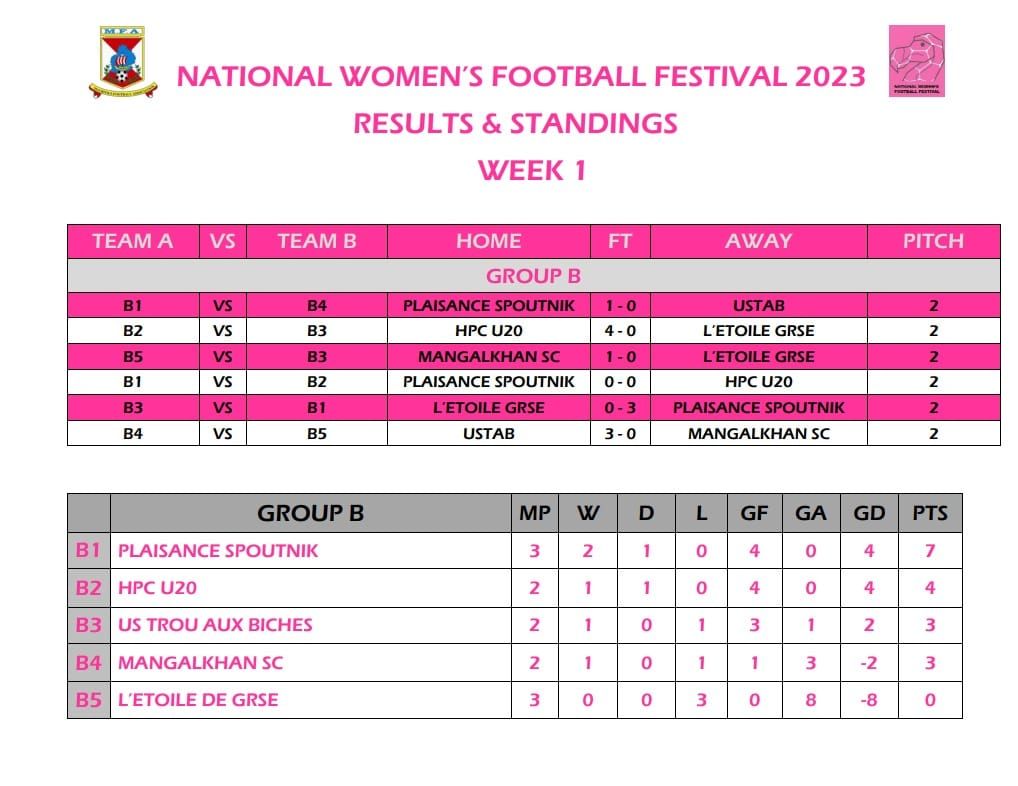1018x786 pixels.
Task: Click the pink Women's Football Festival logo
Action: [916, 61]
